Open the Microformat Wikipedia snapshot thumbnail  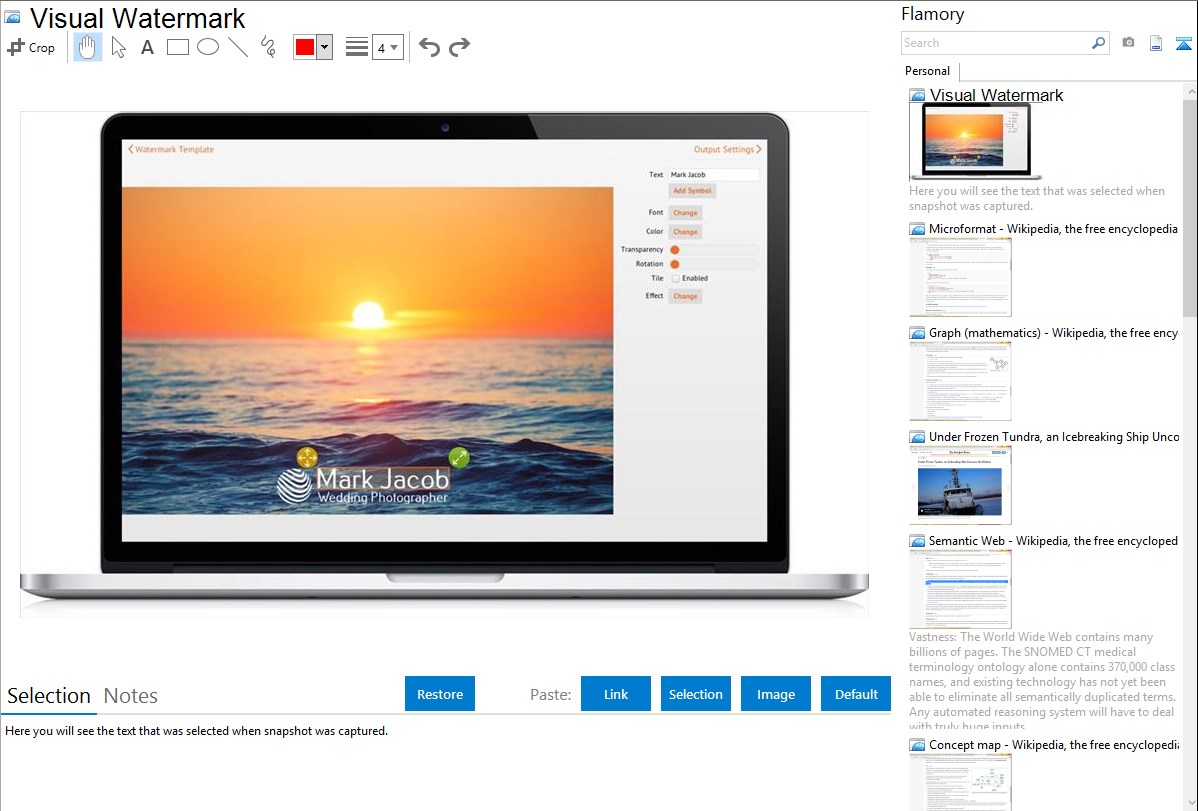tap(960, 277)
